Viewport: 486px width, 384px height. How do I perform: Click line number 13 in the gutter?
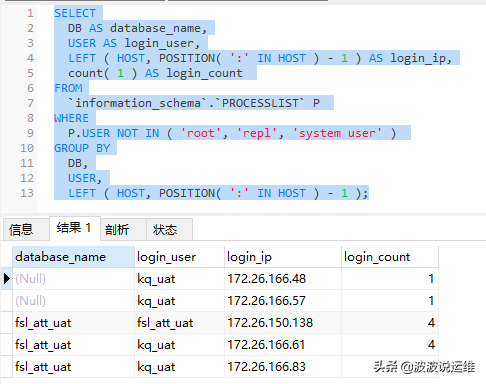27,193
